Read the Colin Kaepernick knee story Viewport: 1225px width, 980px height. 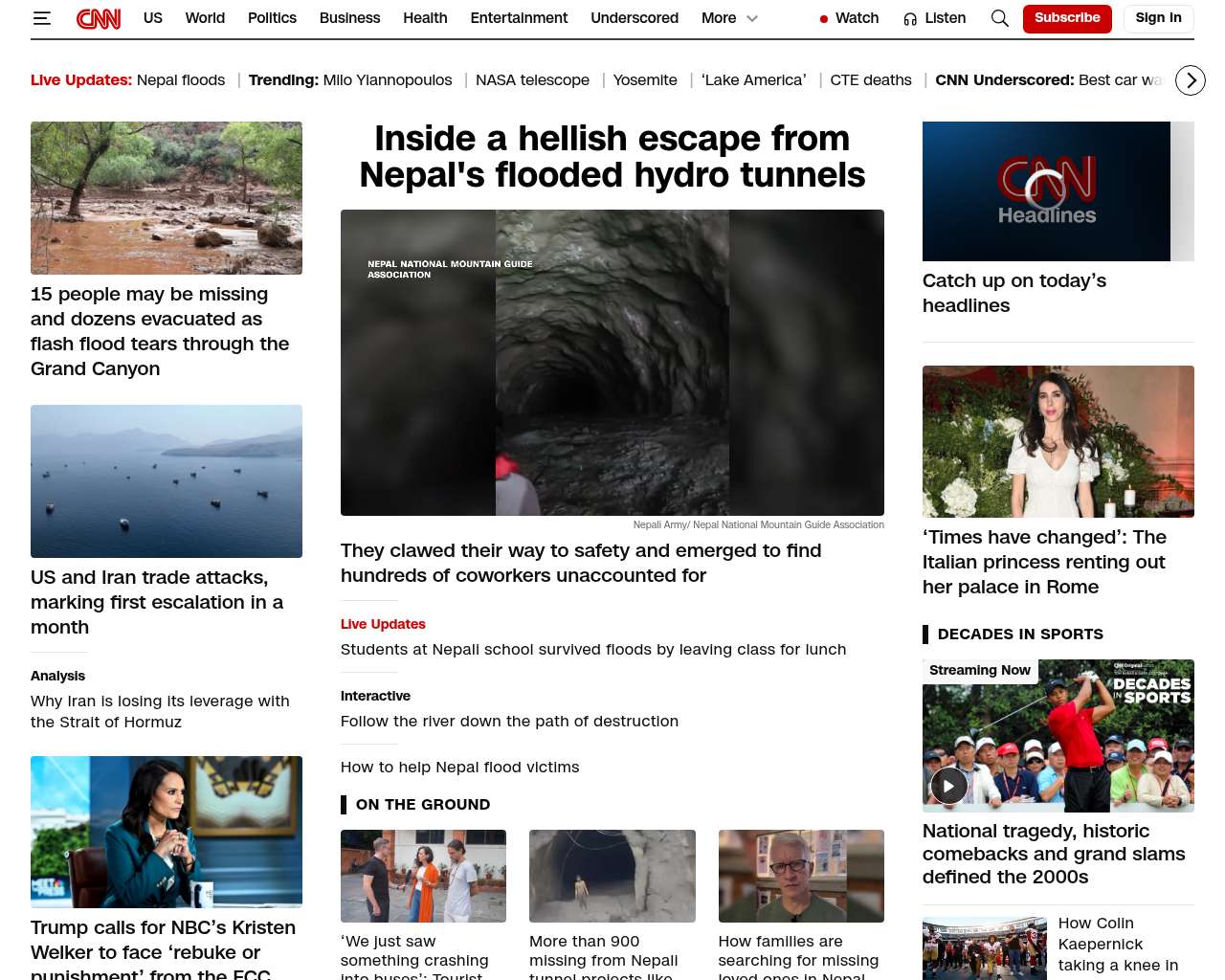pos(1118,947)
